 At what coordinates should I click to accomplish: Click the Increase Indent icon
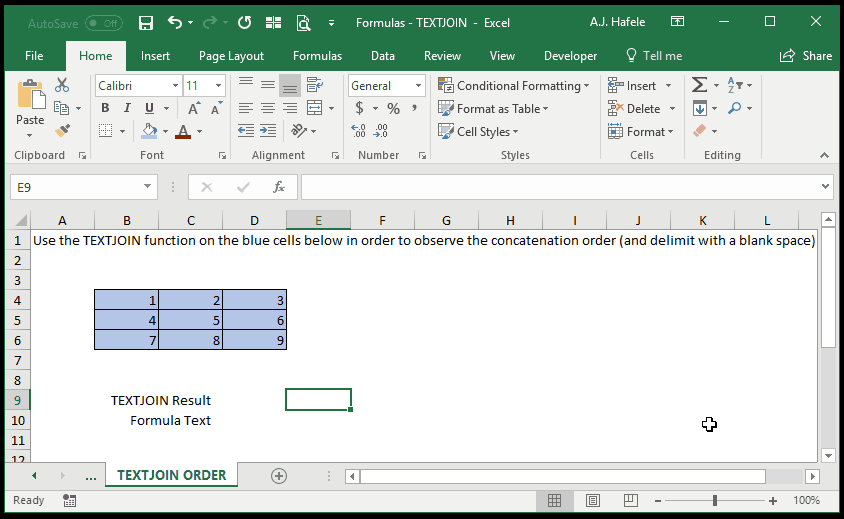(x=268, y=131)
